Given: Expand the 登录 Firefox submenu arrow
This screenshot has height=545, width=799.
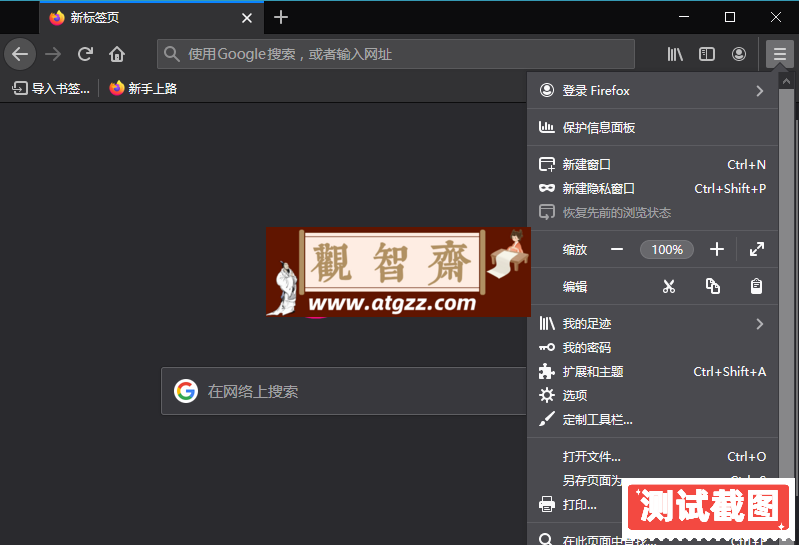Looking at the screenshot, I should tap(760, 91).
